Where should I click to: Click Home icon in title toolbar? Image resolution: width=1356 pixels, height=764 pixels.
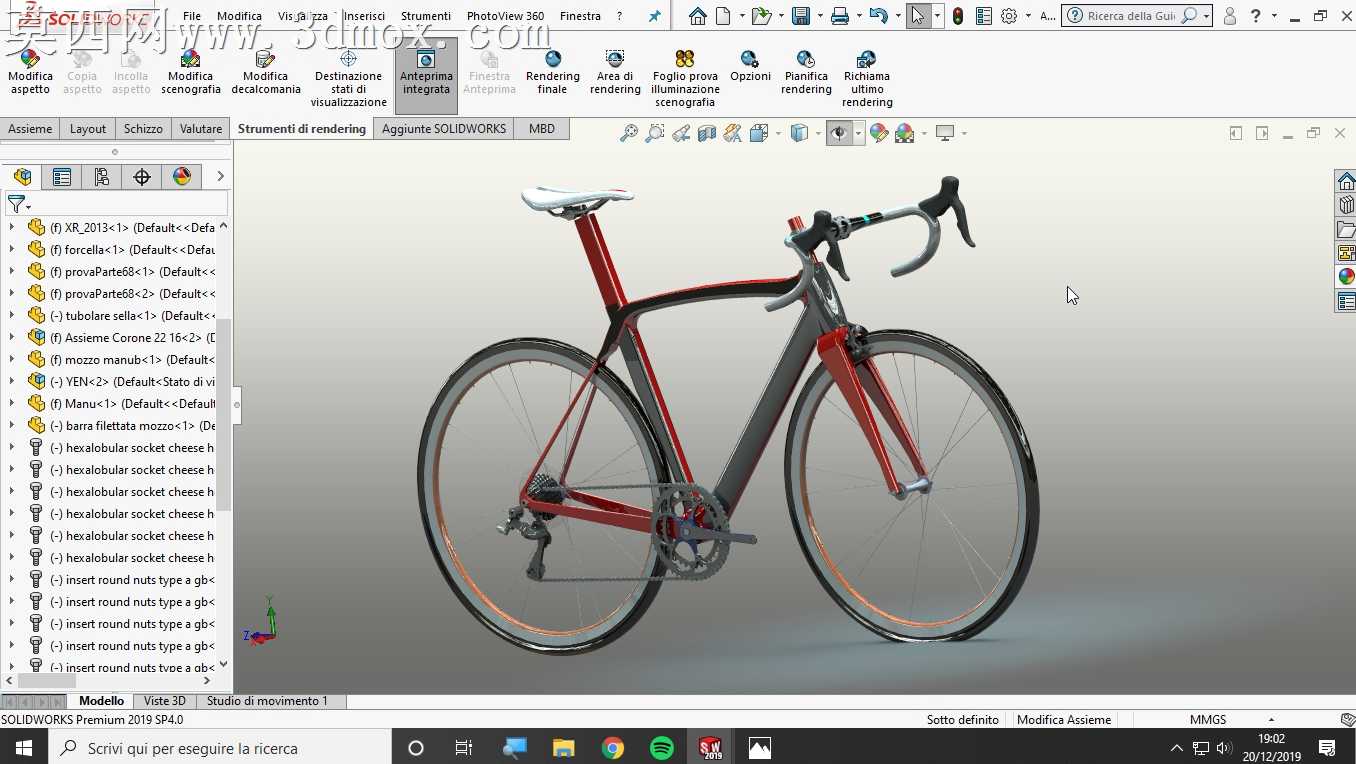[698, 16]
